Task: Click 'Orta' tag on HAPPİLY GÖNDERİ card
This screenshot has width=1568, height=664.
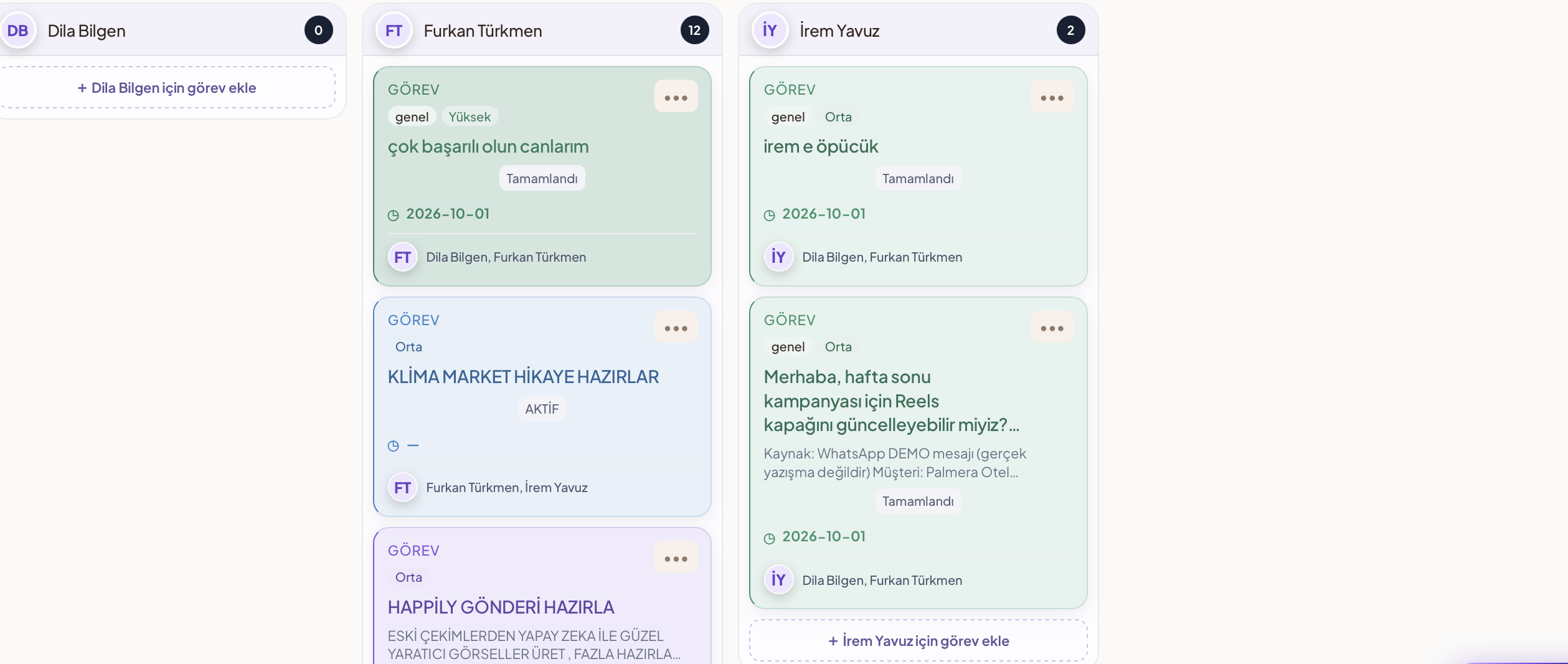Action: (x=409, y=577)
